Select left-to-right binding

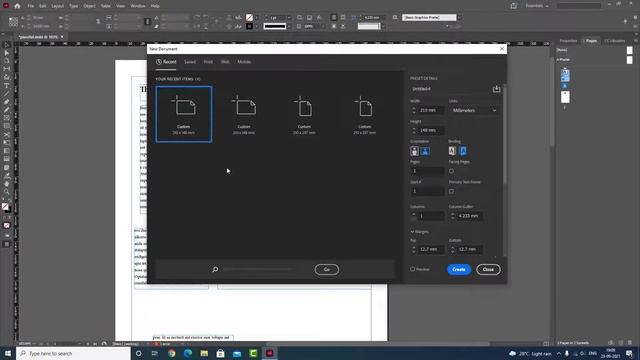click(x=452, y=151)
